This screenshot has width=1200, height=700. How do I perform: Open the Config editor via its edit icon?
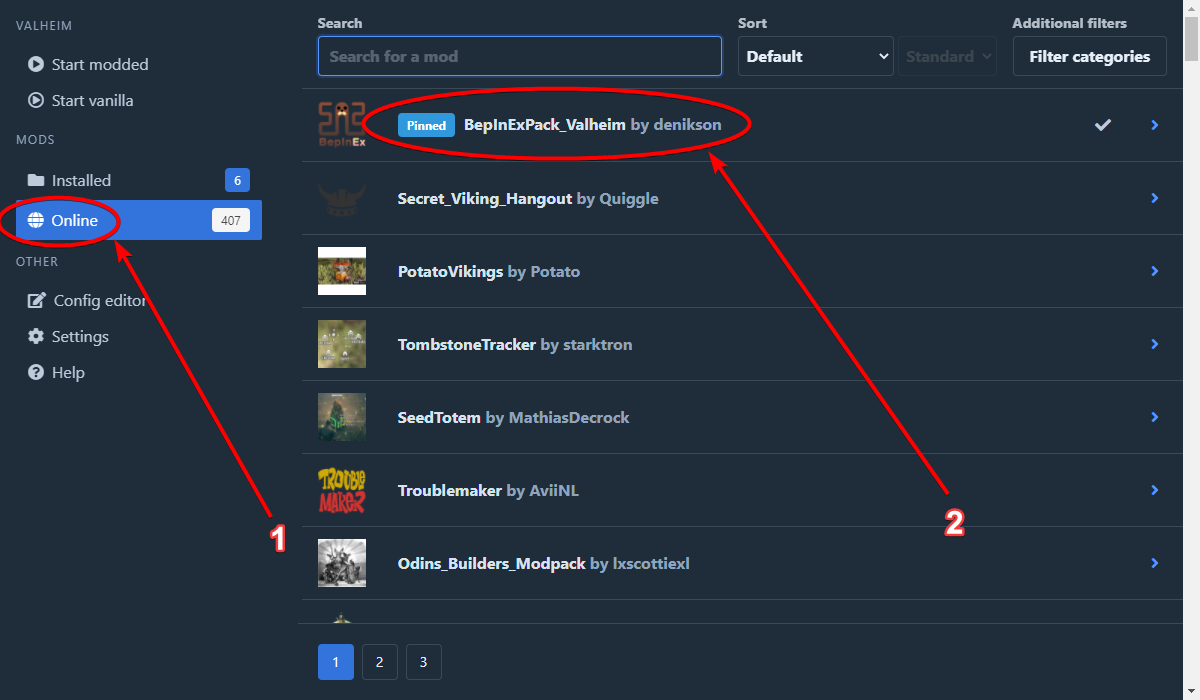[x=37, y=300]
